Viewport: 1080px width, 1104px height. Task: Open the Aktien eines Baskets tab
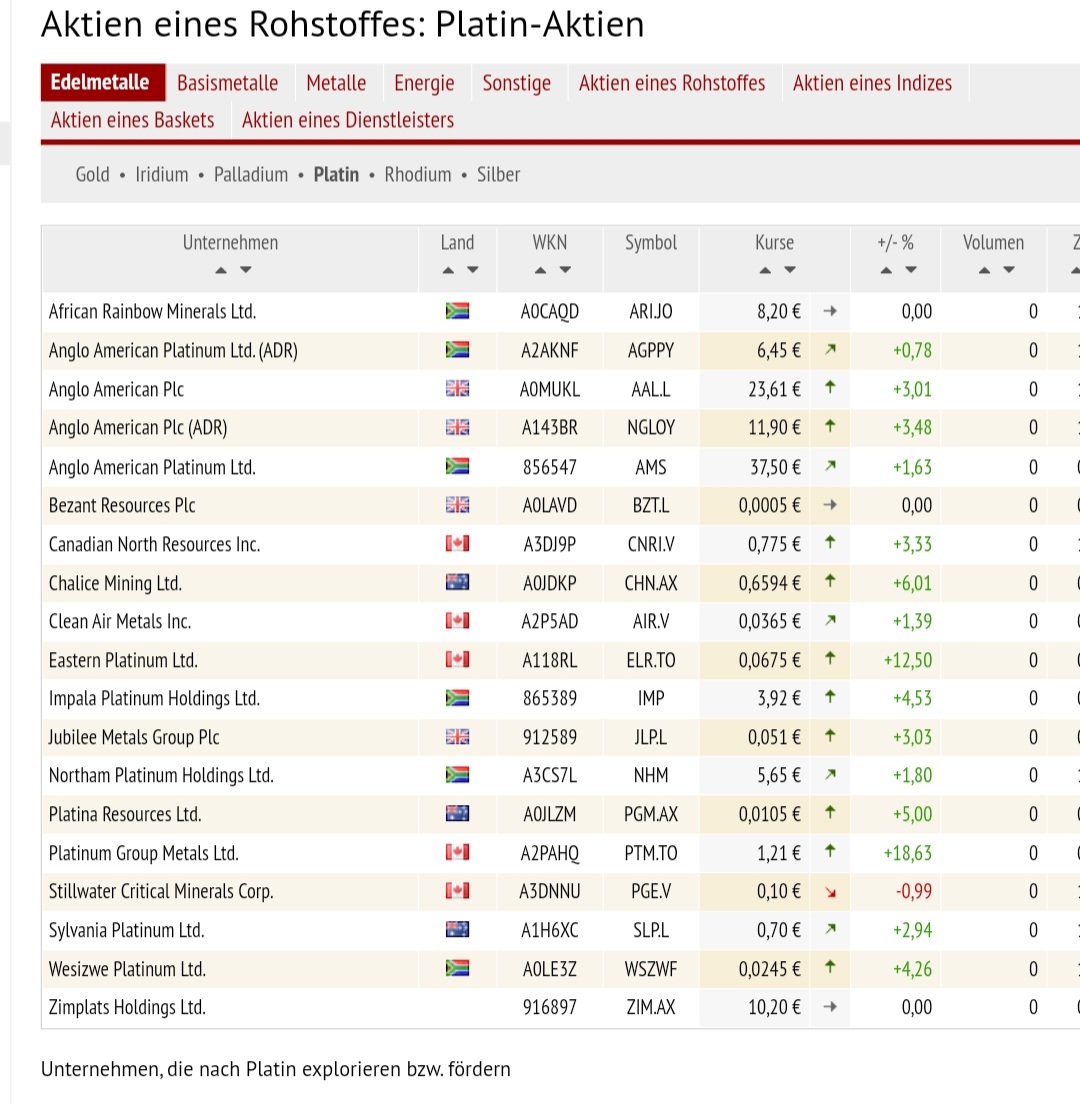coord(133,120)
